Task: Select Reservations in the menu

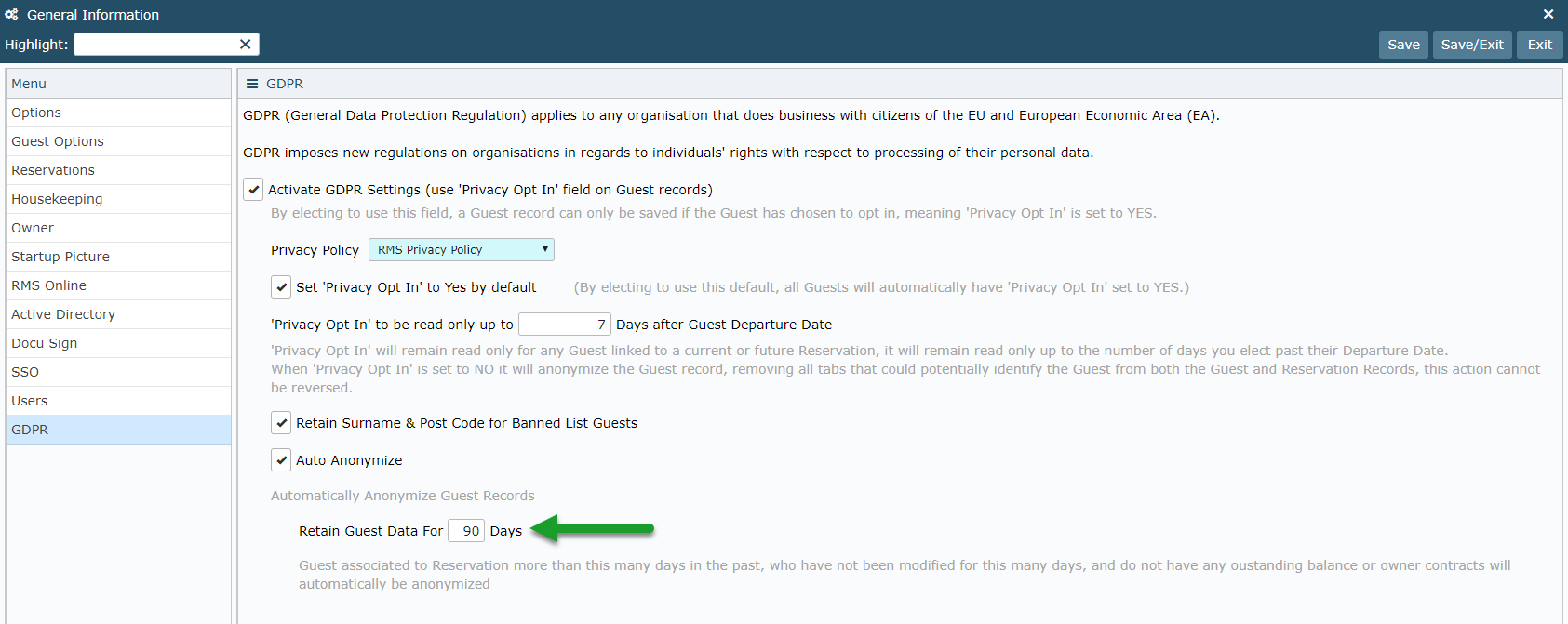Action: [118, 170]
